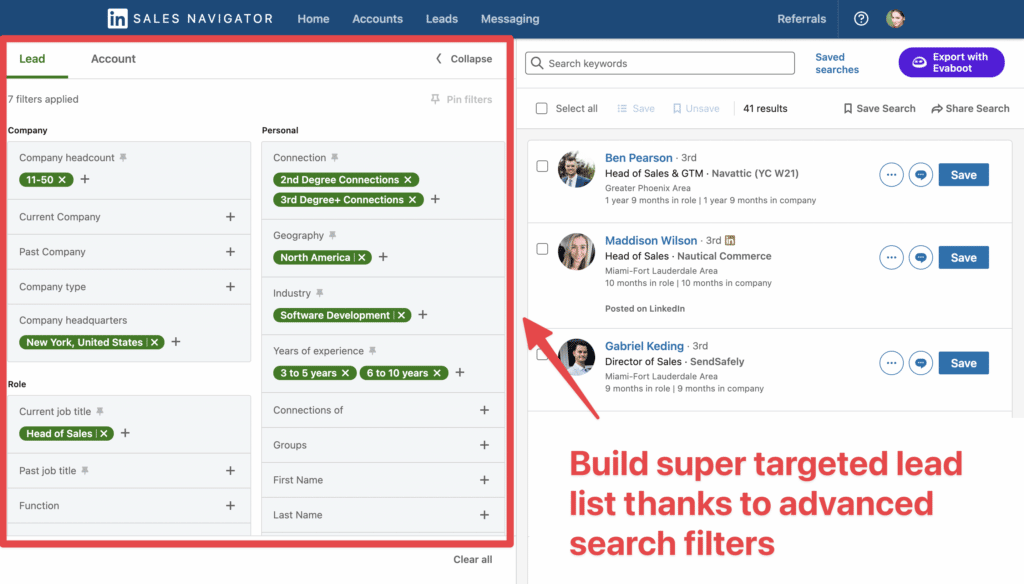Open Saved searches link

(x=837, y=63)
